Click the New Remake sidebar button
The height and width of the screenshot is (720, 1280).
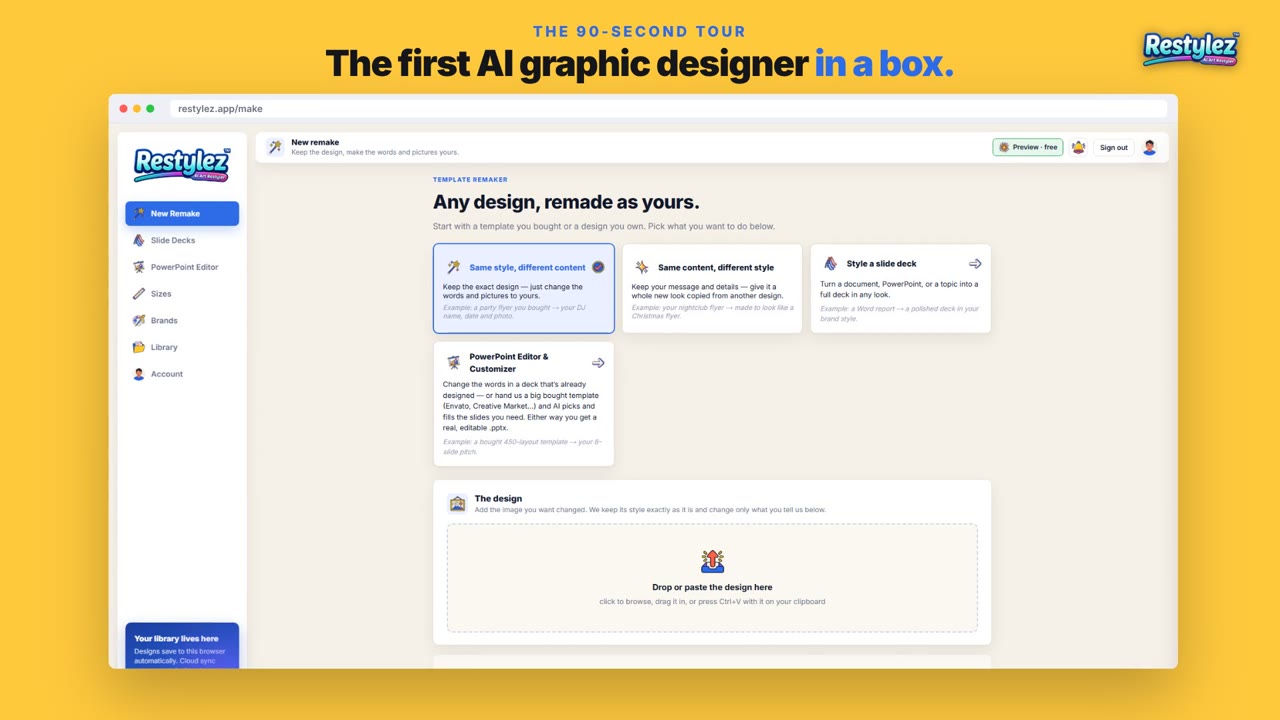click(182, 213)
